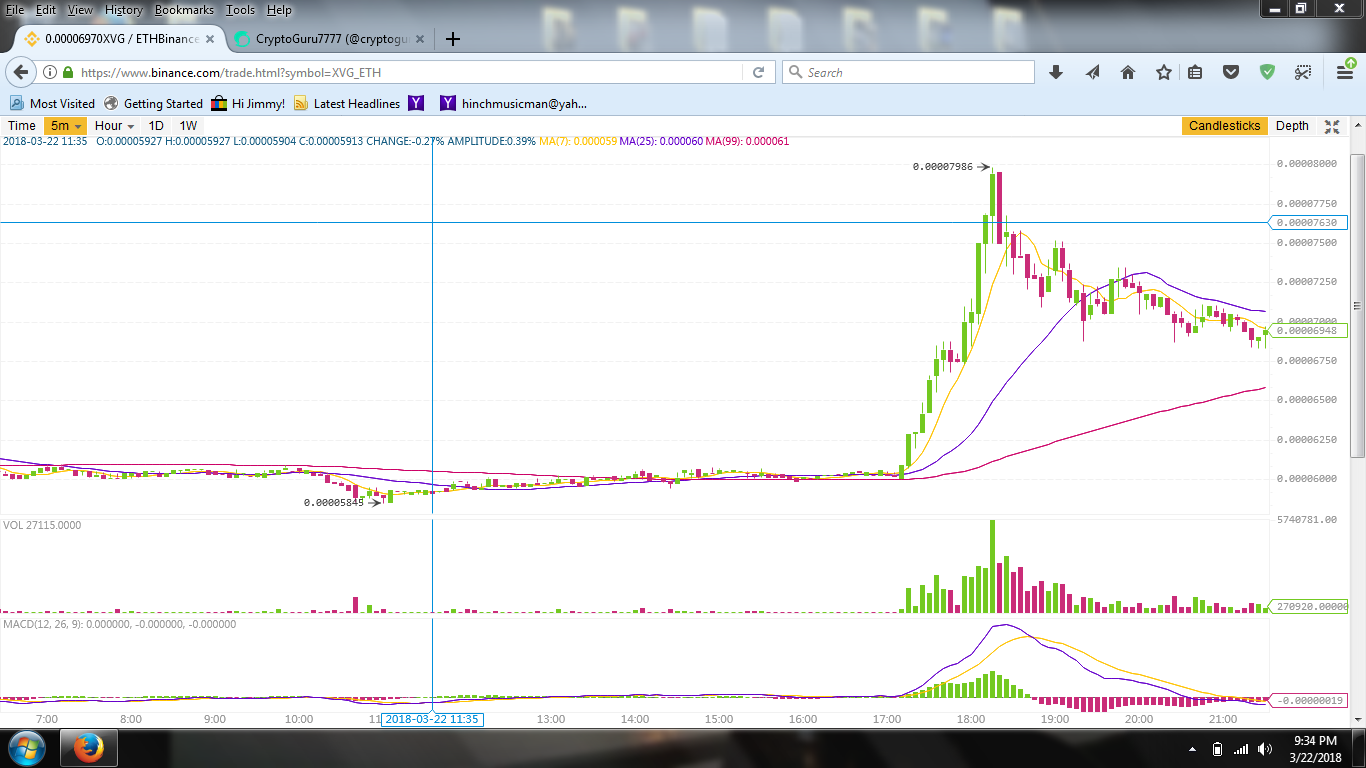Open hinchmusicman Yahoo bookmark
The height and width of the screenshot is (768, 1366).
click(x=514, y=104)
